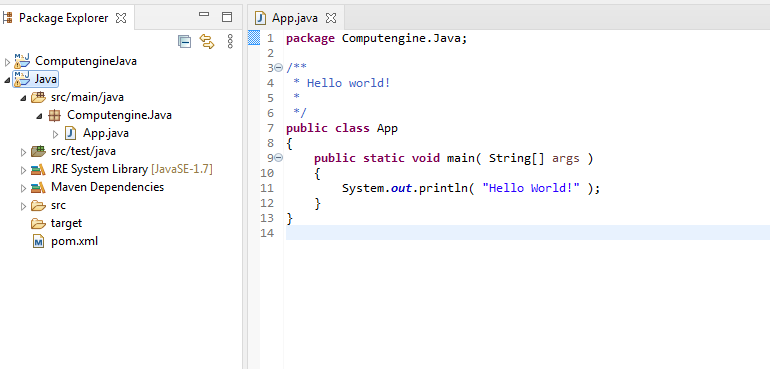Select the Java project label
This screenshot has width=770, height=369.
pyautogui.click(x=46, y=79)
